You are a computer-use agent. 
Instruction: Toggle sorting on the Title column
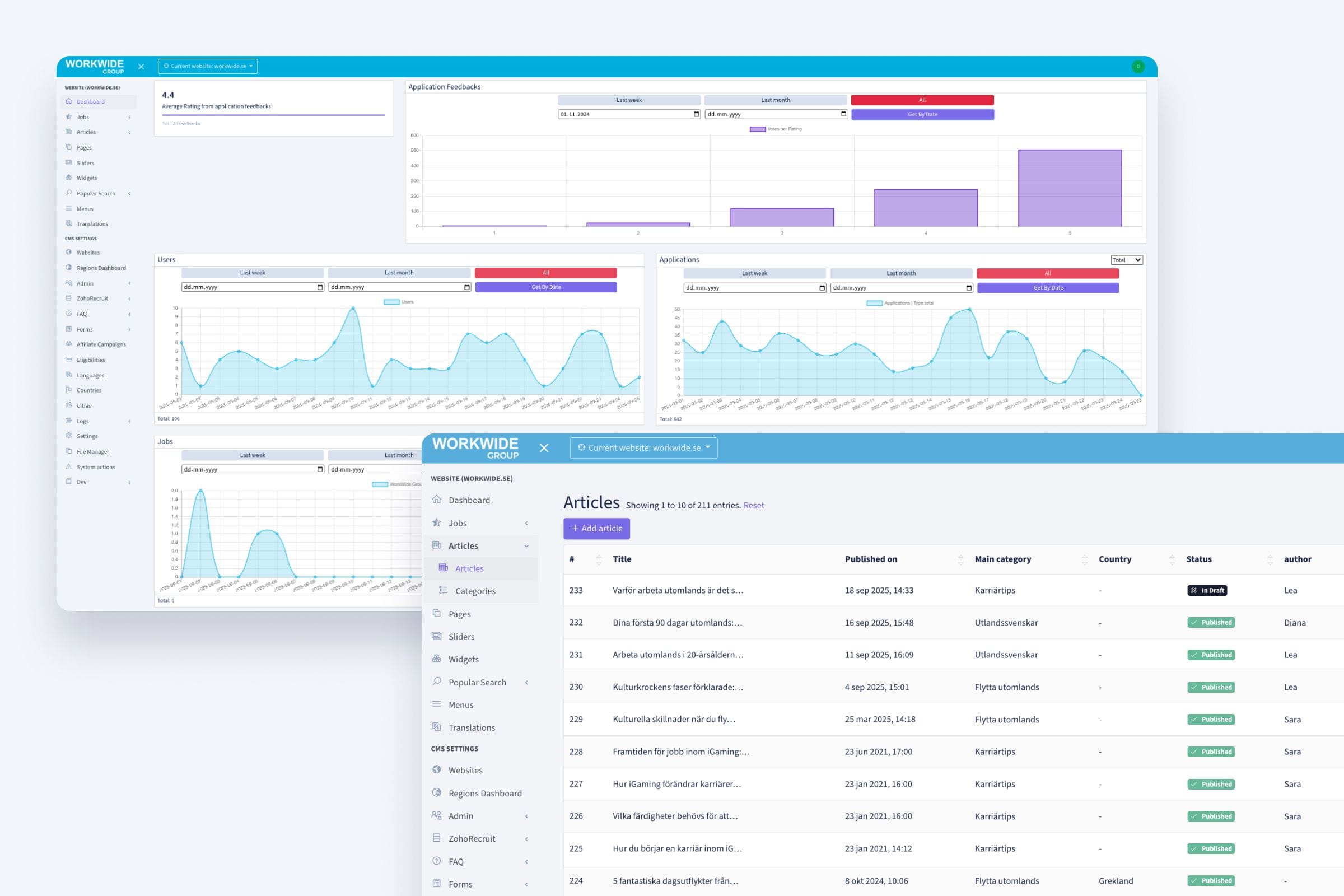click(x=622, y=559)
